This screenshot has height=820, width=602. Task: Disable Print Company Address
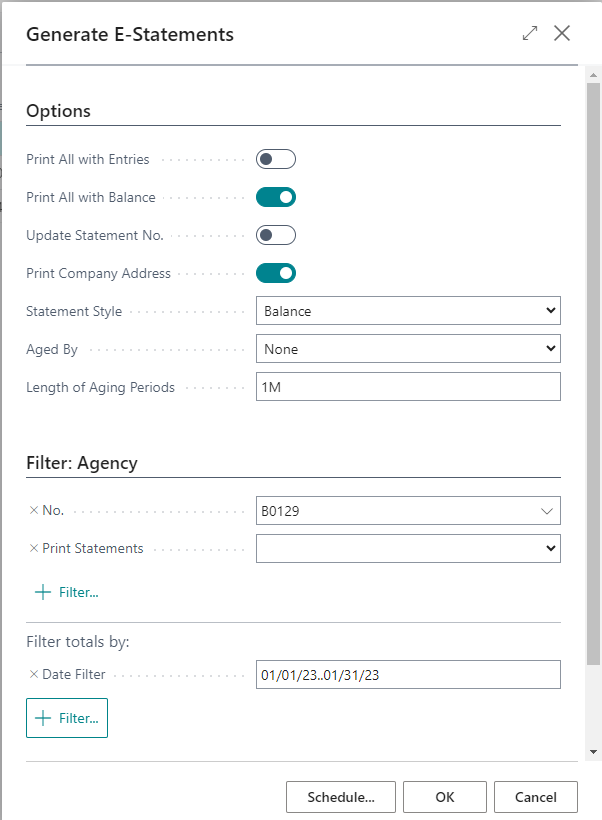(x=275, y=273)
